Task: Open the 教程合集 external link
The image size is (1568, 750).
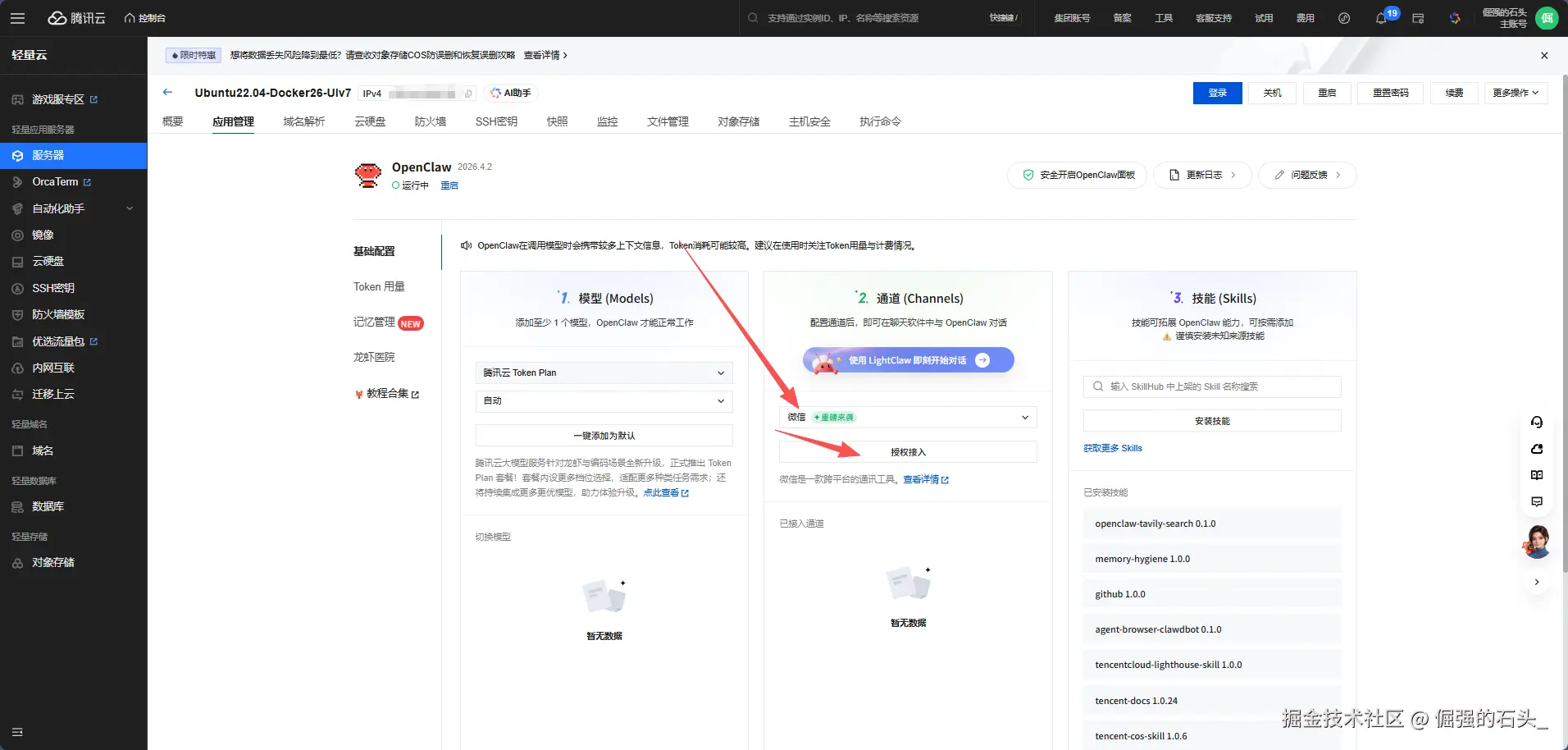Action: click(x=387, y=394)
